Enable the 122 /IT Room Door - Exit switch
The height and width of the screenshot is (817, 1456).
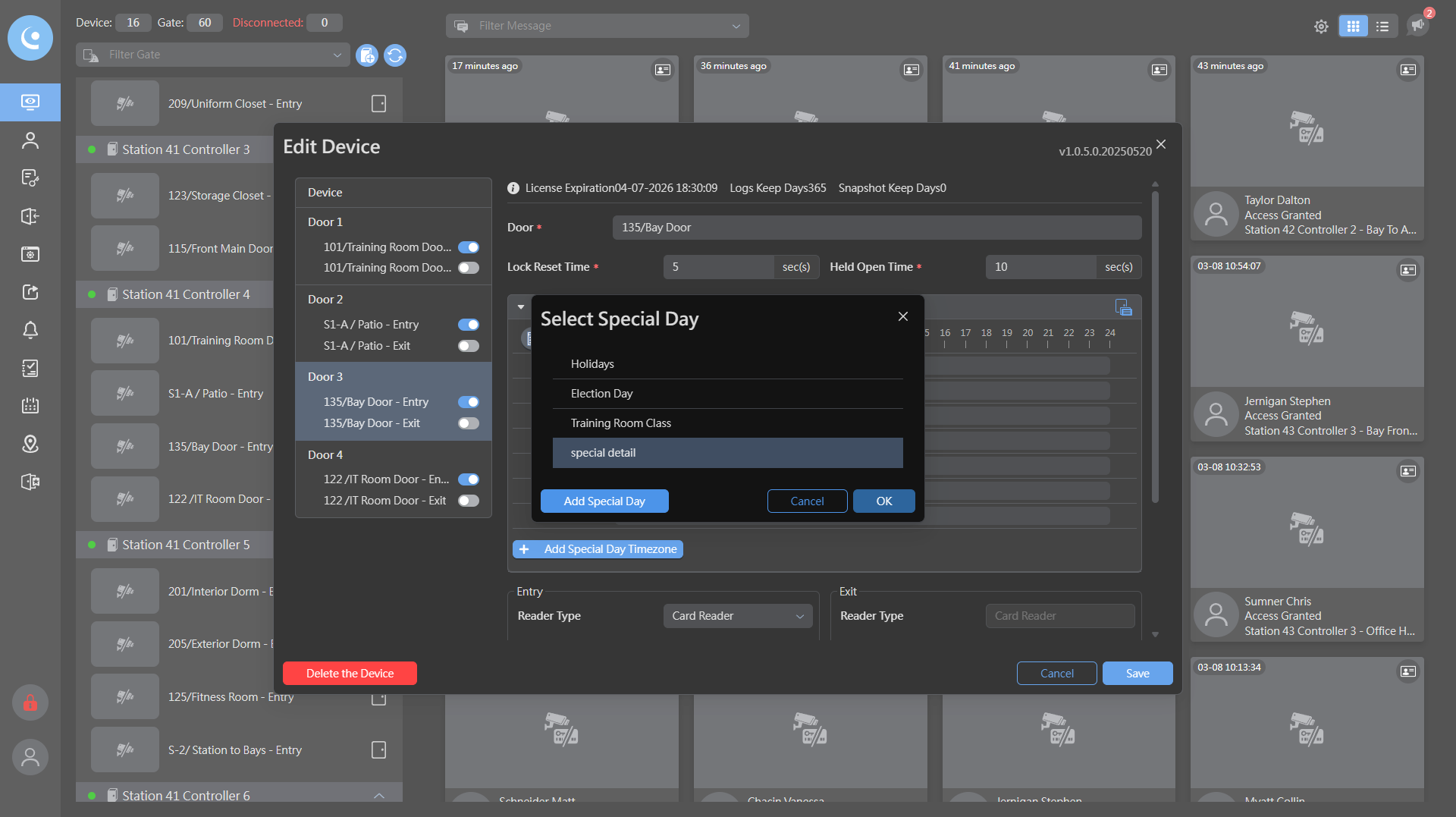[x=469, y=501]
